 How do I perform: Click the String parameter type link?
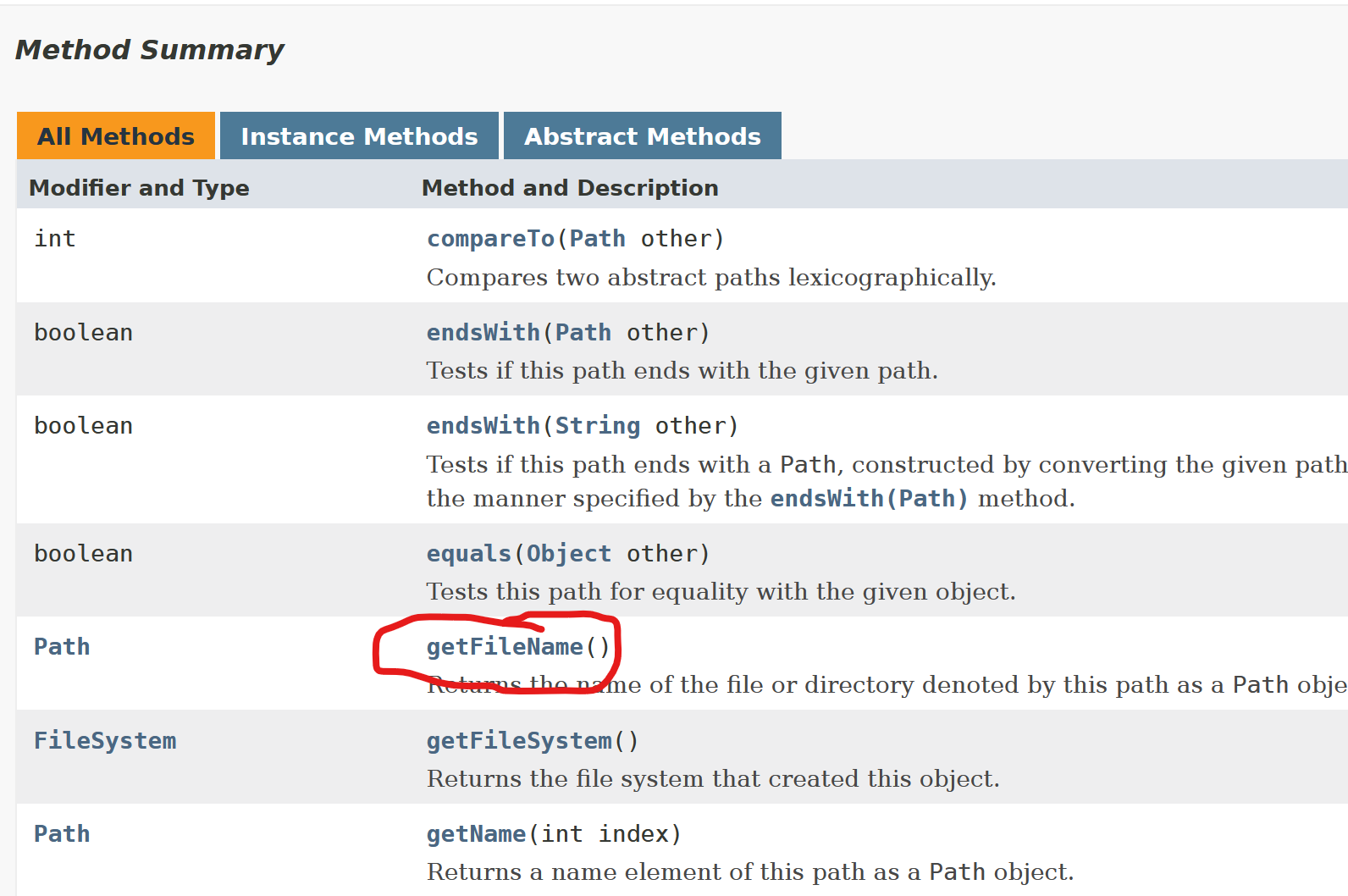(x=598, y=425)
